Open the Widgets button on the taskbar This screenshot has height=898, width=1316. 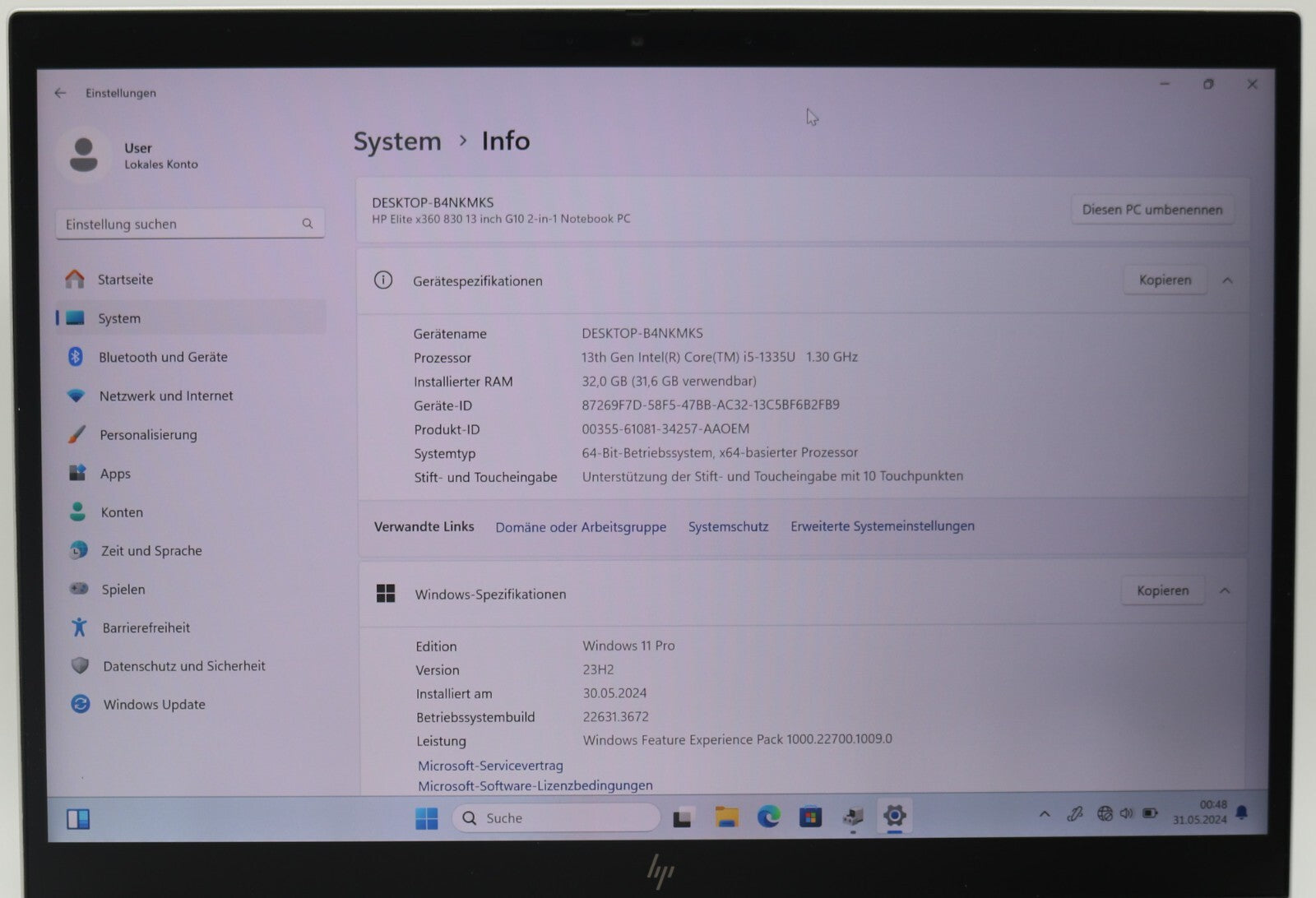[x=78, y=819]
